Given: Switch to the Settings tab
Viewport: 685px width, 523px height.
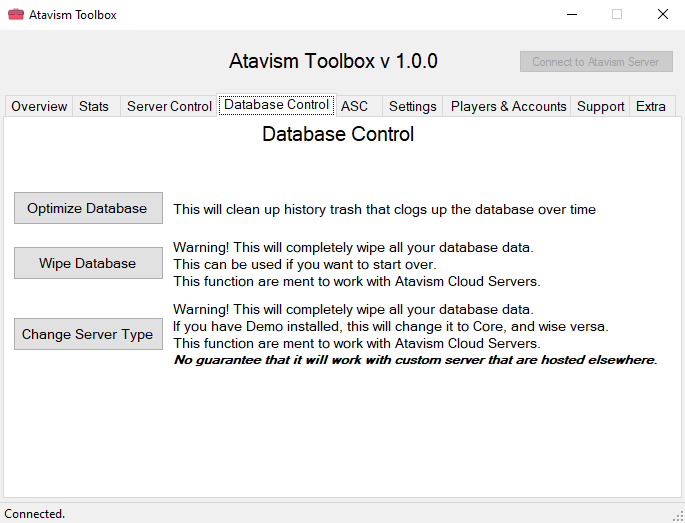Looking at the screenshot, I should click(412, 106).
